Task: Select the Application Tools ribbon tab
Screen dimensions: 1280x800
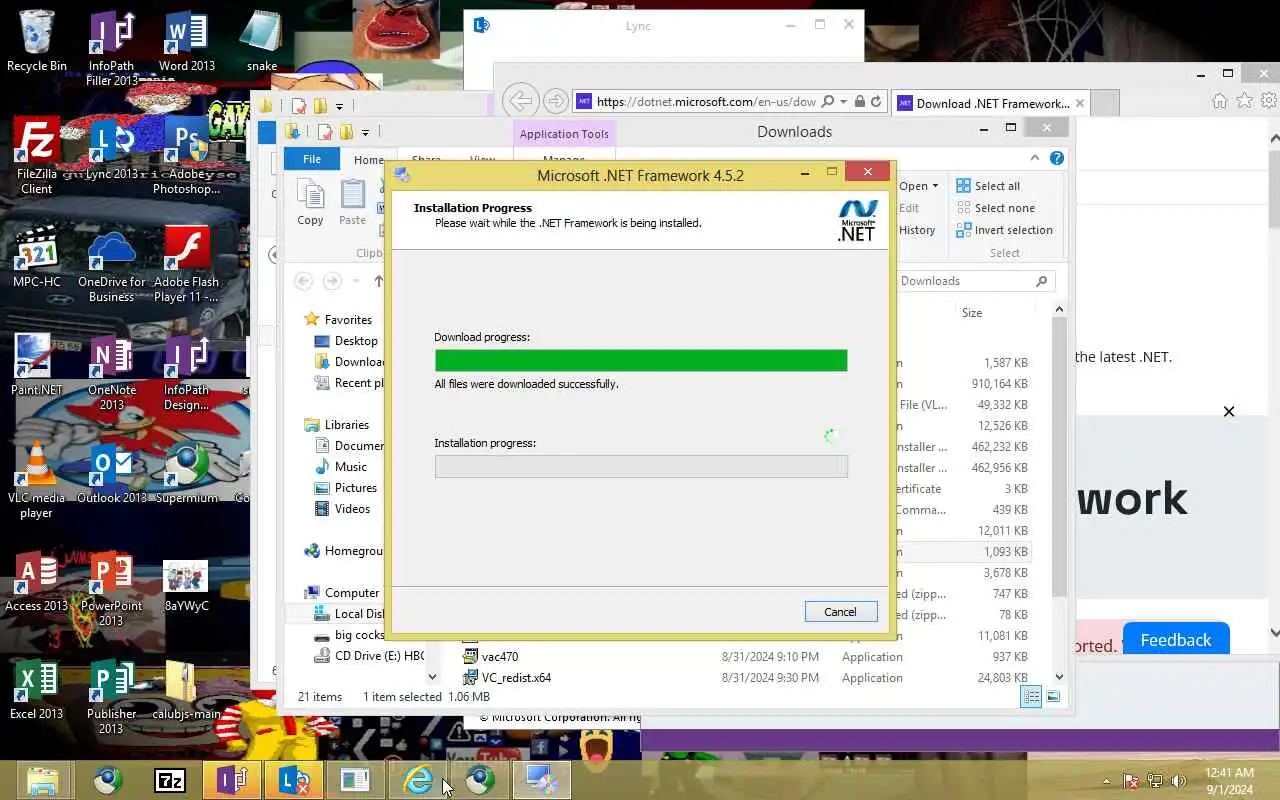Action: 564,134
